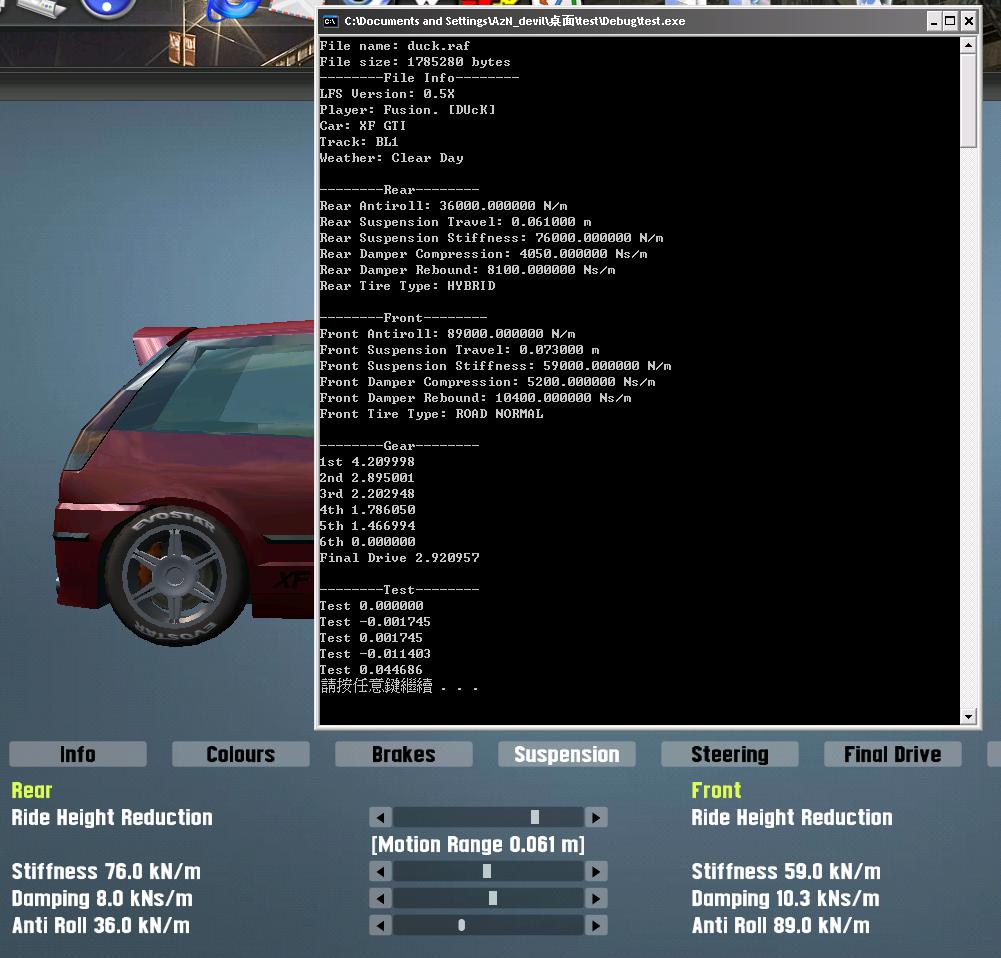Decrease Stiffness with left arrow
The height and width of the screenshot is (958, 1001).
pyautogui.click(x=380, y=871)
